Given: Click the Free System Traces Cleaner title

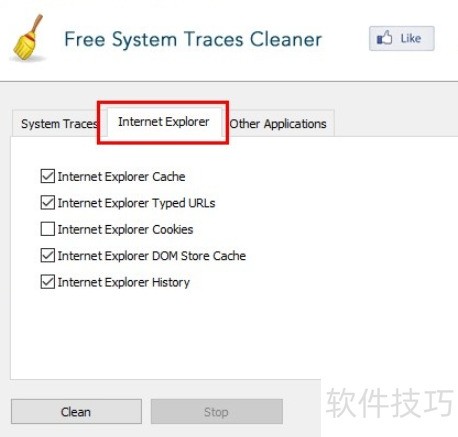Looking at the screenshot, I should (193, 39).
